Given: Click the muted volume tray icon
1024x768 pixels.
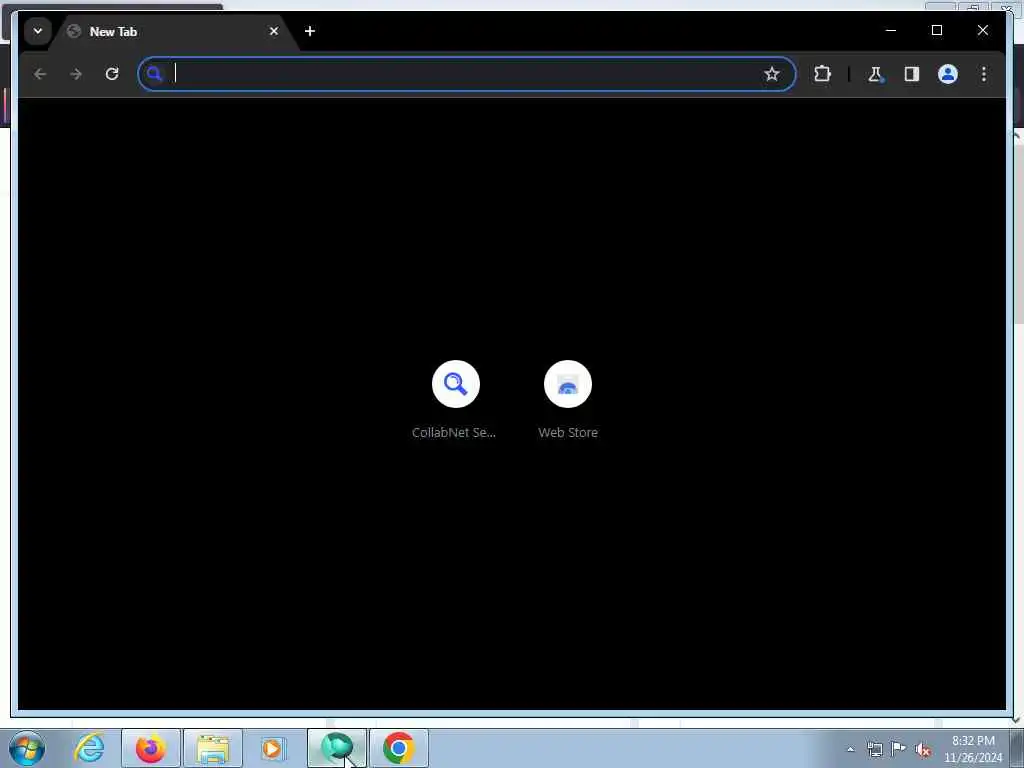Looking at the screenshot, I should 923,749.
